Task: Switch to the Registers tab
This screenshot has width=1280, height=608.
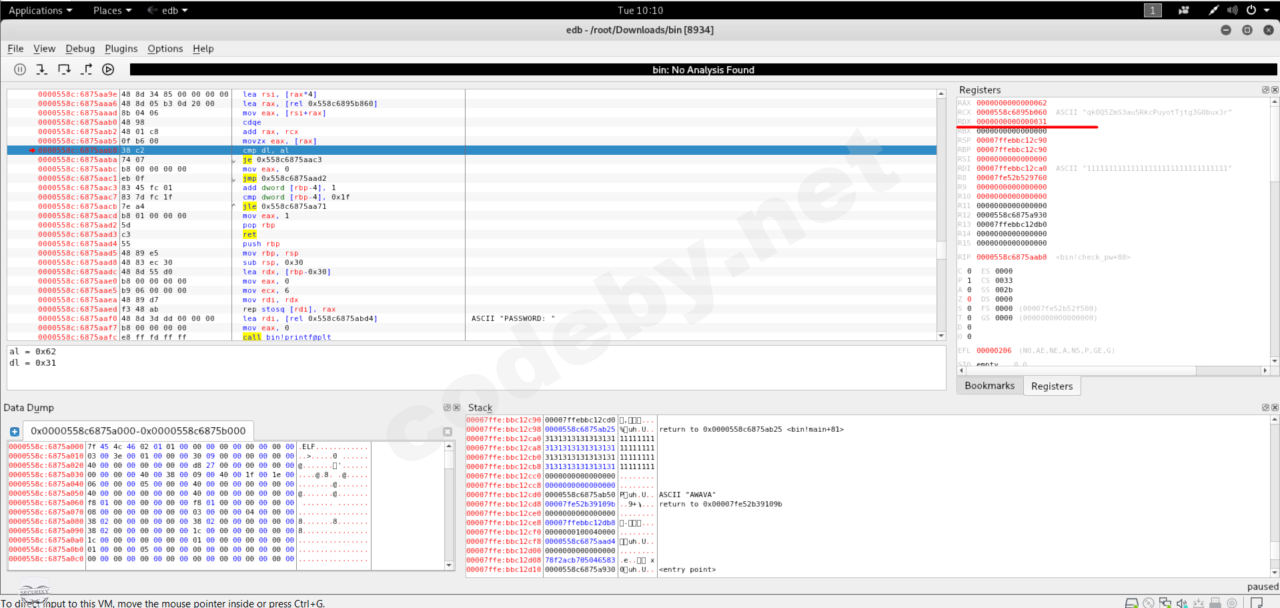Action: click(x=1051, y=386)
